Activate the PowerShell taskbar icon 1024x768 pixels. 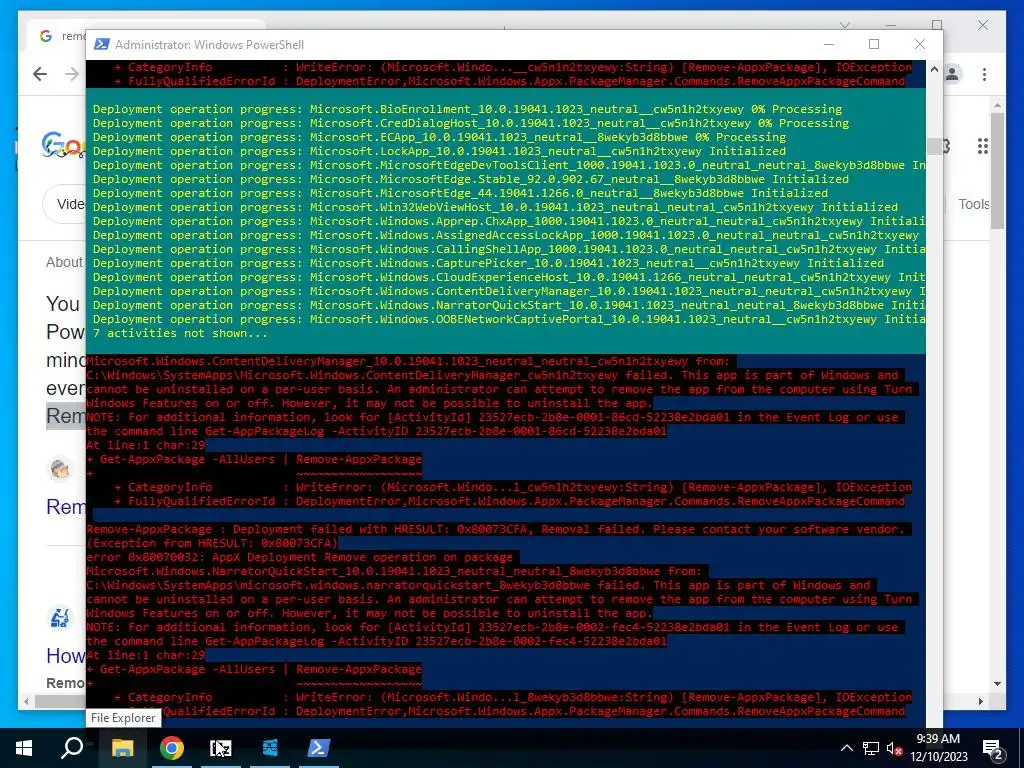point(319,748)
